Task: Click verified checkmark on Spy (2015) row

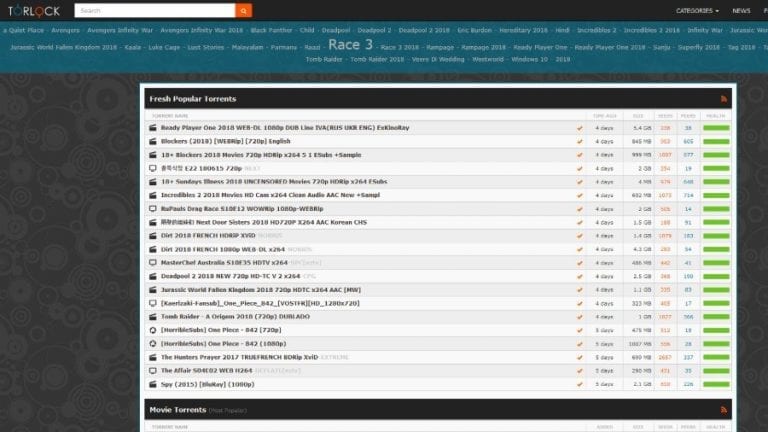Action: click(x=579, y=384)
